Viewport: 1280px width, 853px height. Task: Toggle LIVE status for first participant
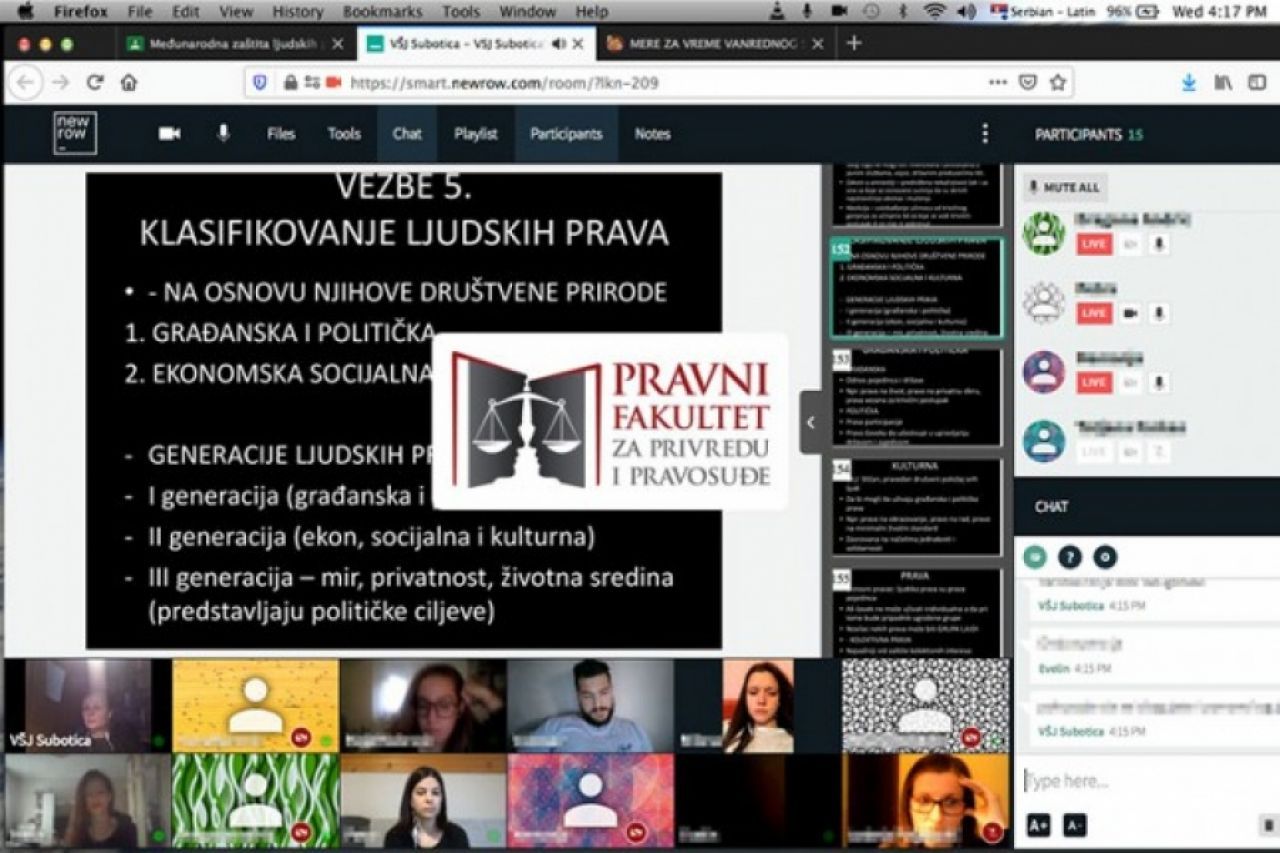[1094, 244]
